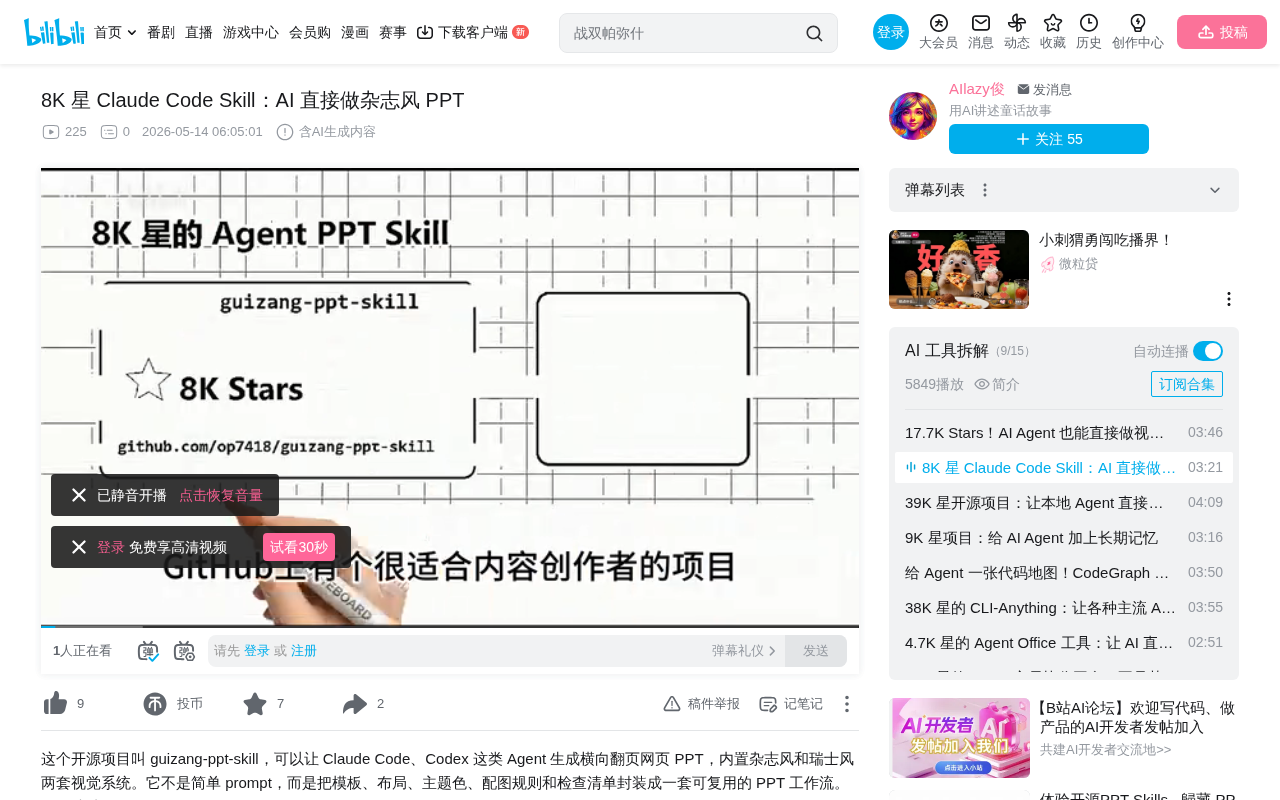Click AIlazy俊 uploader avatar

(913, 116)
